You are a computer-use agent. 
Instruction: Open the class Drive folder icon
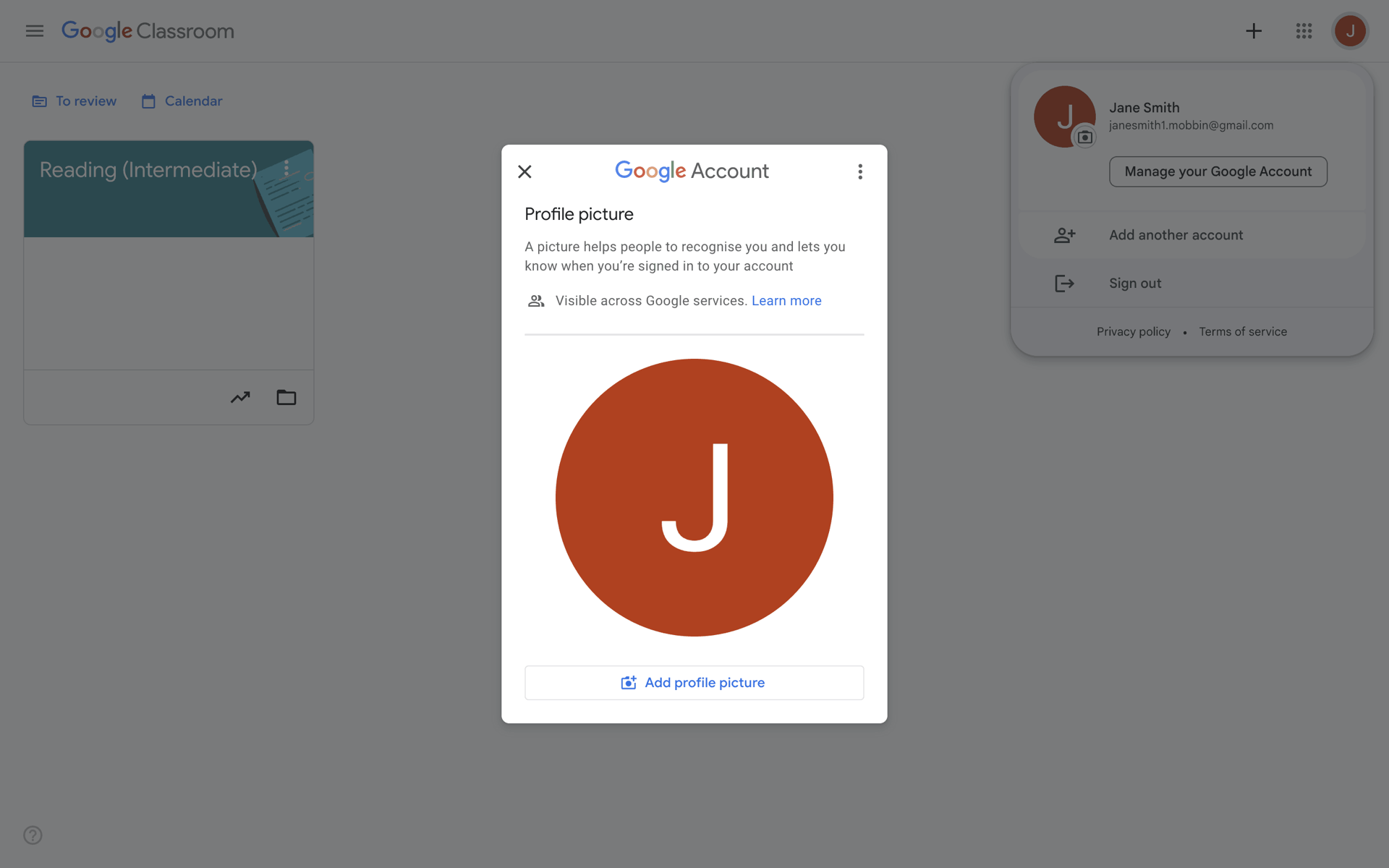point(286,397)
